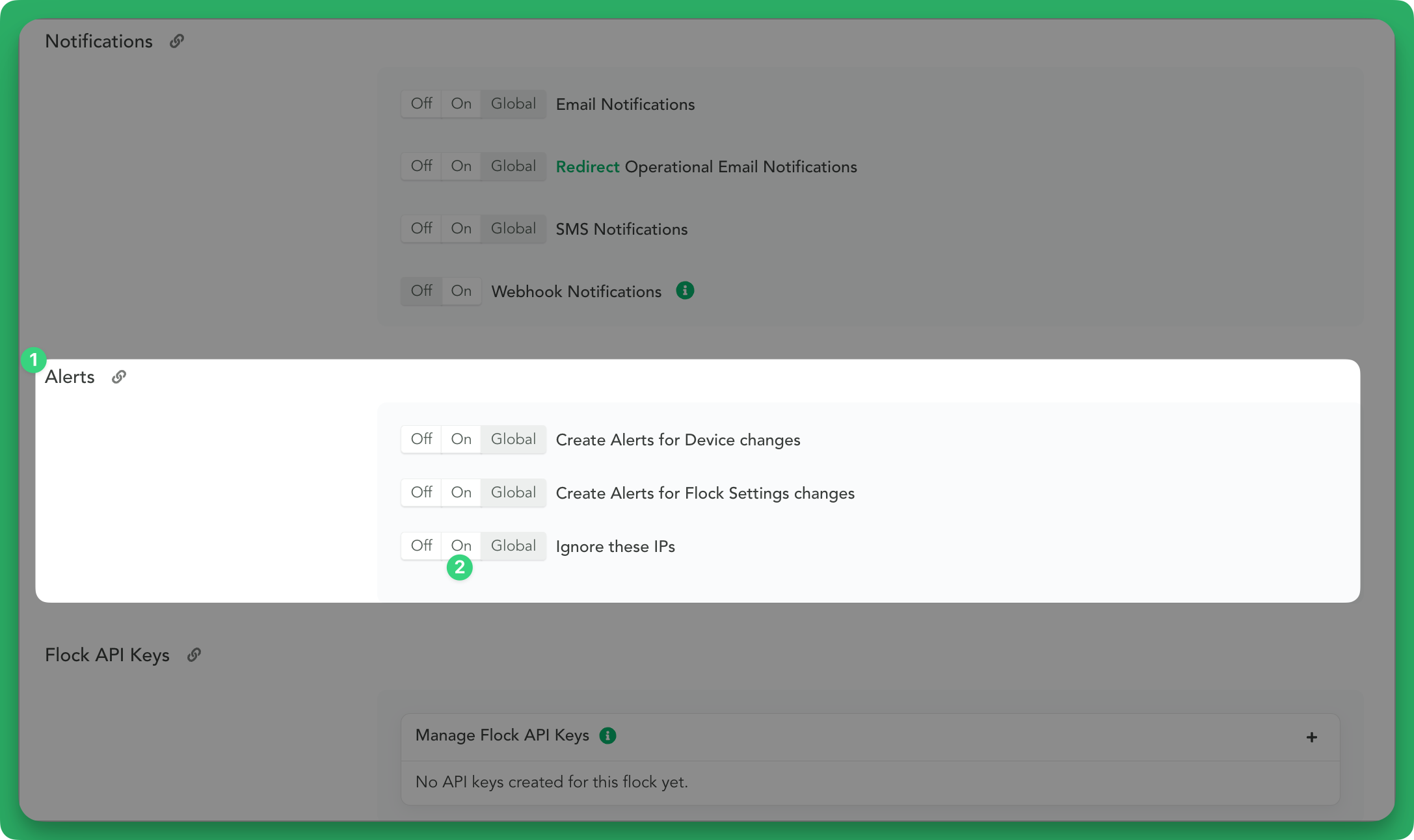Switch SMS Notifications to On
1414x840 pixels.
461,229
